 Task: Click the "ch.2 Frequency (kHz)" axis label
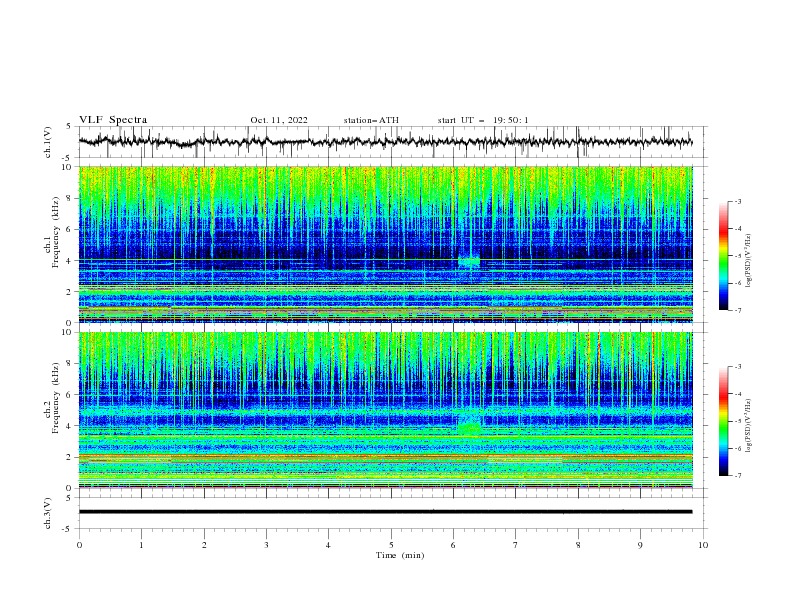point(52,397)
